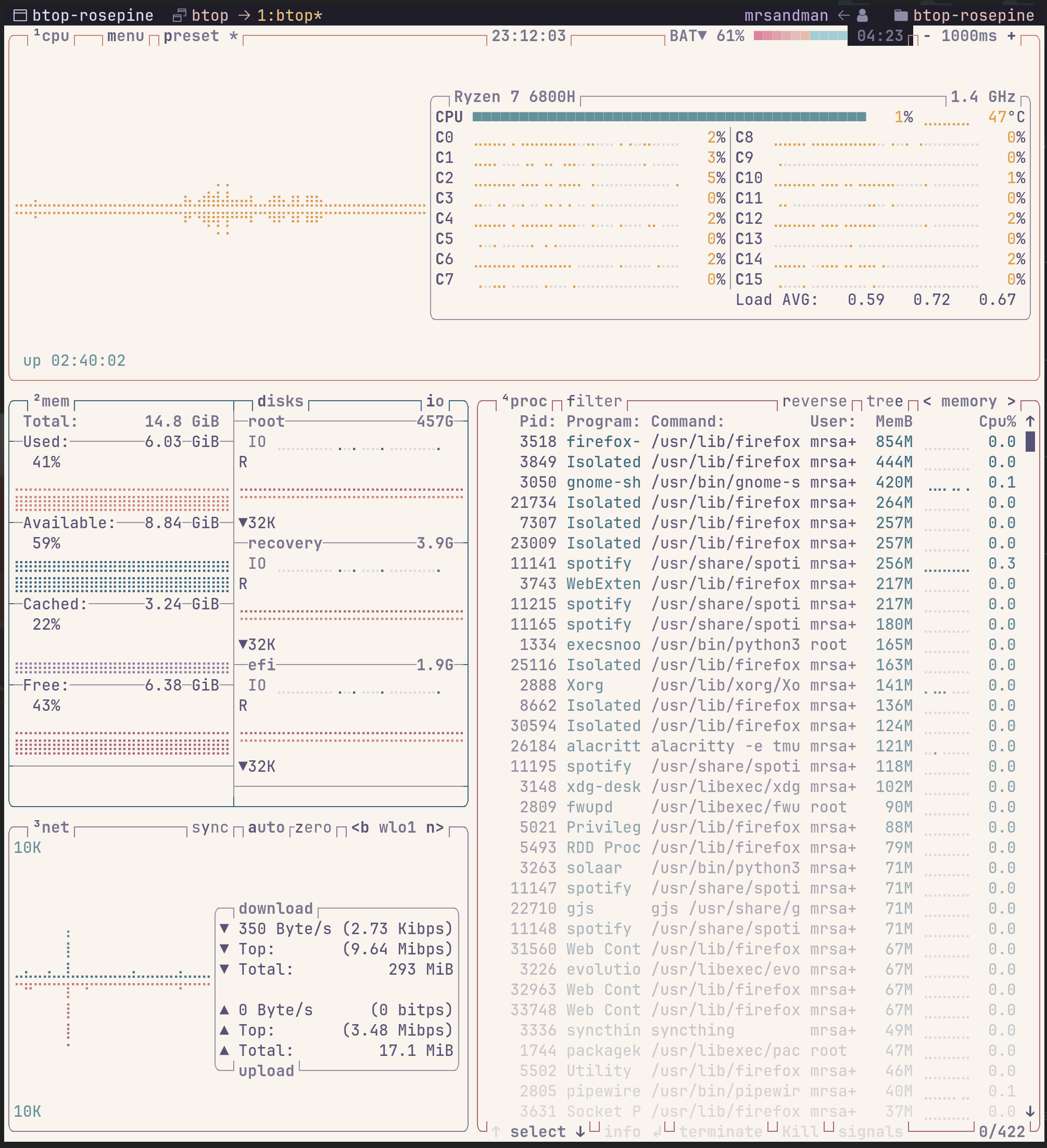Click the user icon next to mrsandman
The width and height of the screenshot is (1047, 1148).
pyautogui.click(x=862, y=16)
